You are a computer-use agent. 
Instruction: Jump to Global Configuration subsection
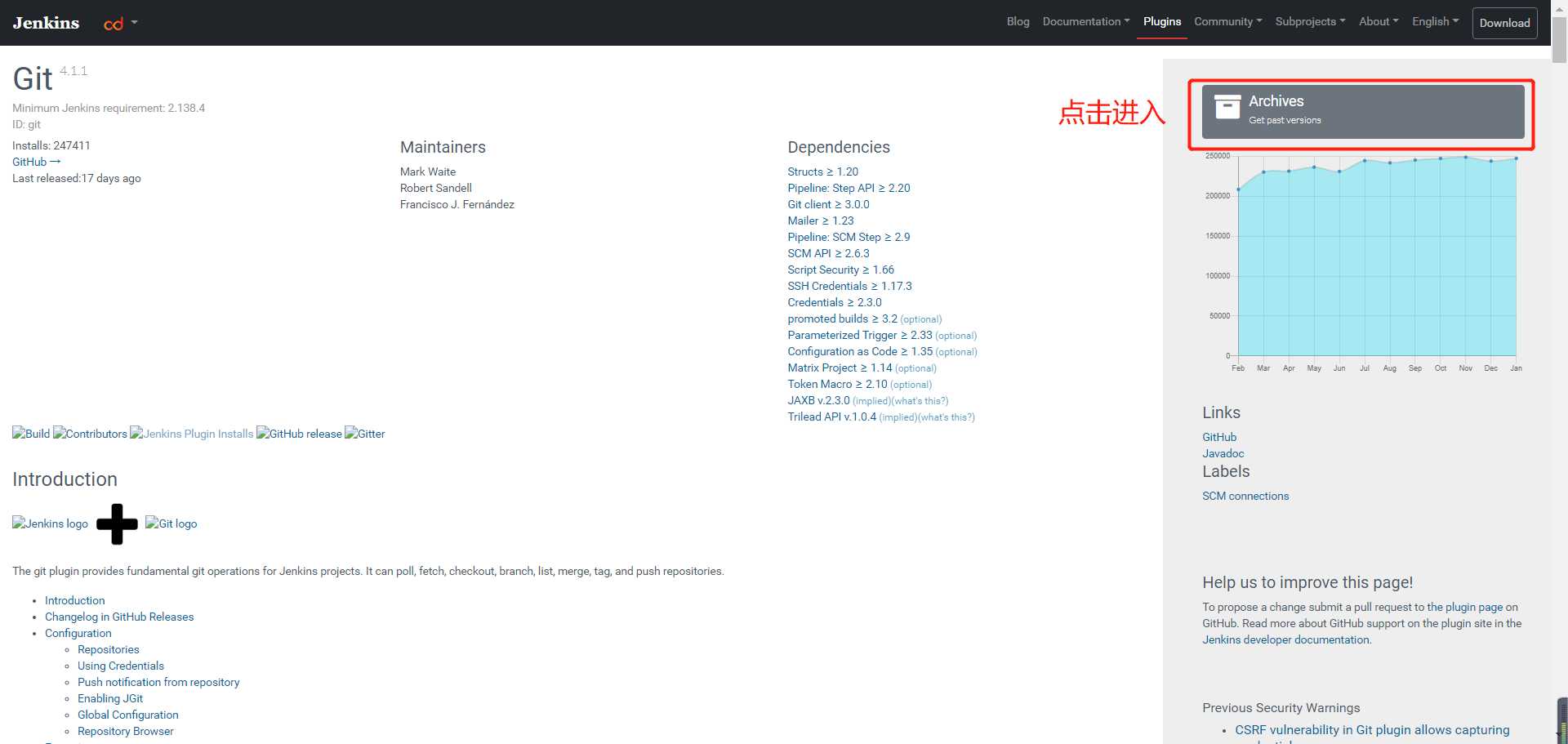[x=127, y=715]
